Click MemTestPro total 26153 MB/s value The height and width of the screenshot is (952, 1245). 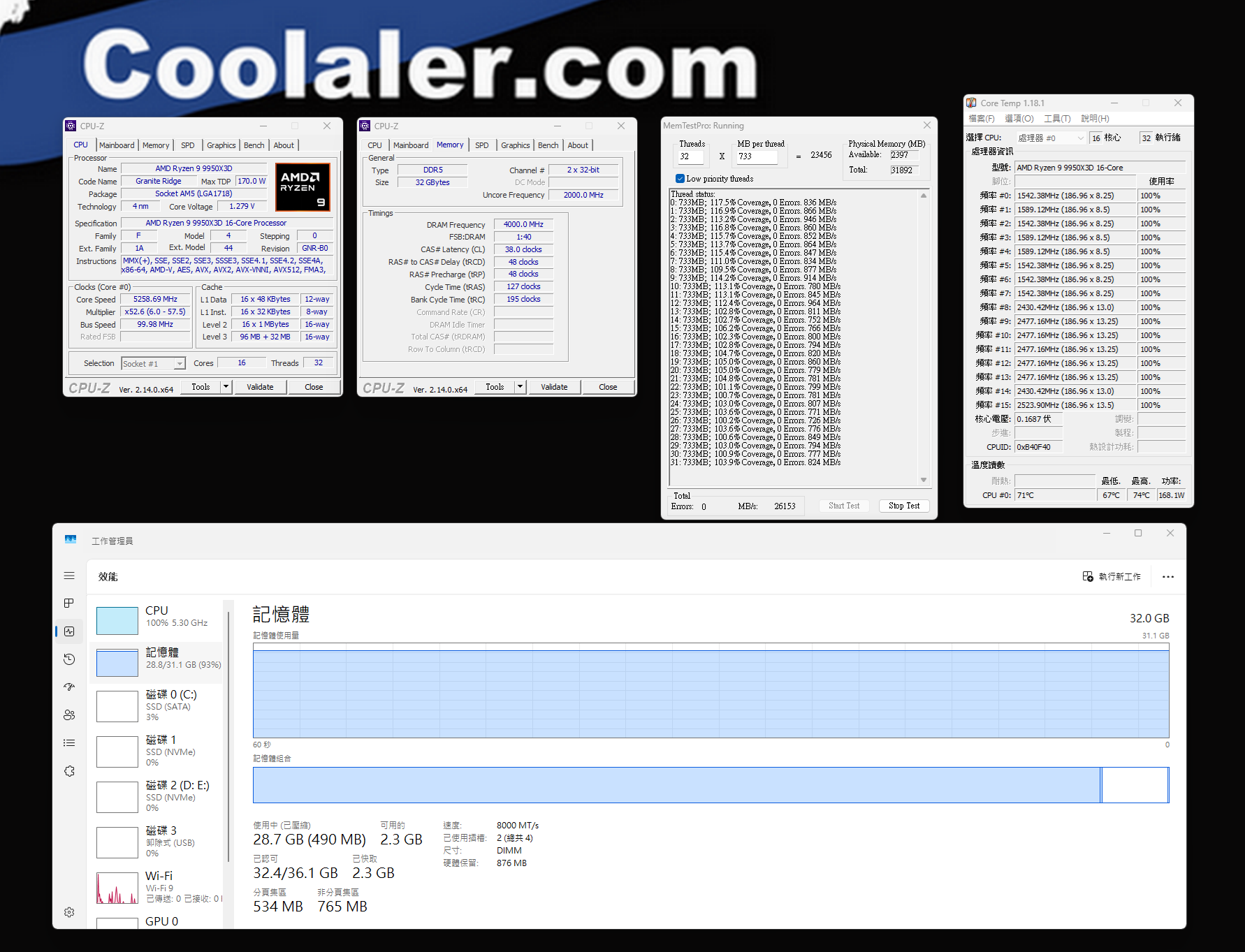[x=785, y=506]
